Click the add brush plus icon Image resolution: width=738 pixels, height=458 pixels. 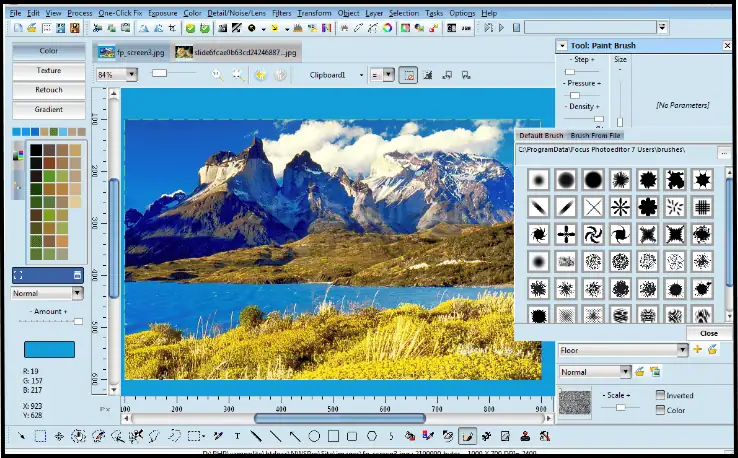[698, 350]
